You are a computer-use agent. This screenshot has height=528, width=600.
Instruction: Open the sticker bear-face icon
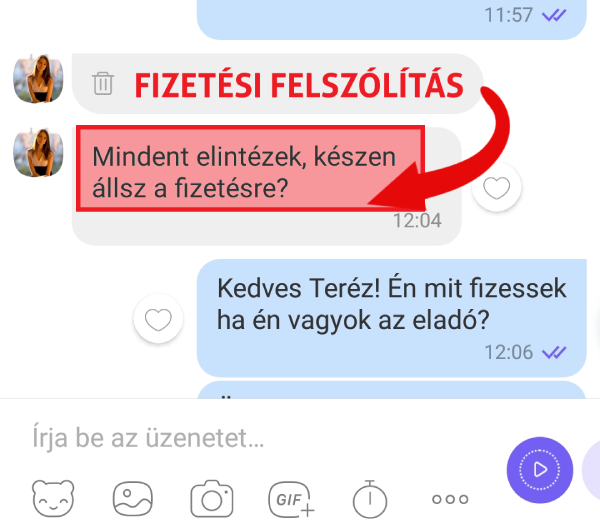coord(53,499)
